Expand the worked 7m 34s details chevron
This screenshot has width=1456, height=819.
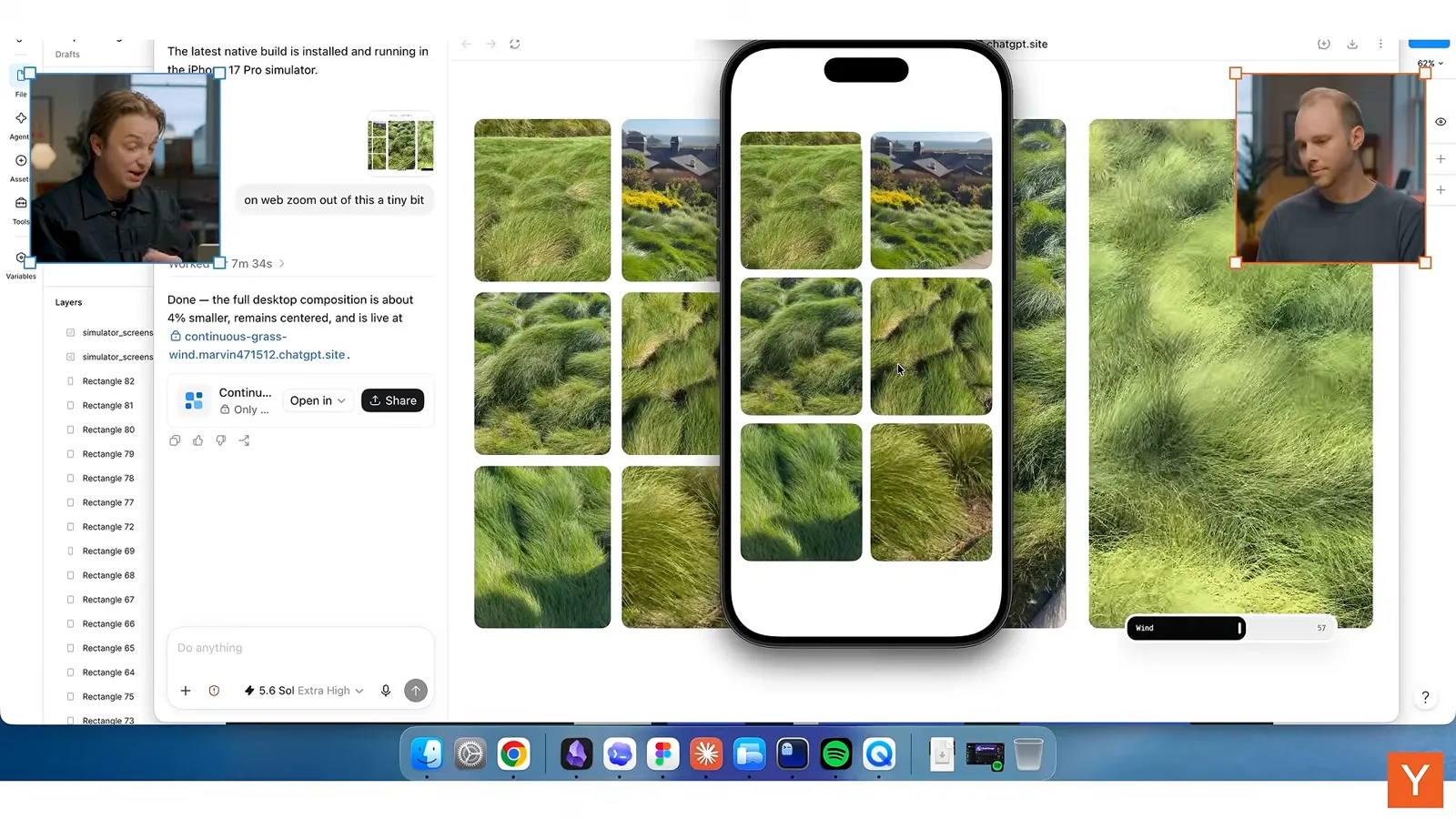[x=282, y=264]
